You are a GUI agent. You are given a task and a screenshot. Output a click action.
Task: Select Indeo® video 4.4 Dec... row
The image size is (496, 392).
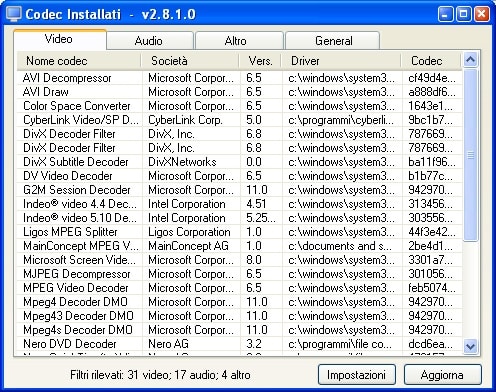tap(239, 204)
